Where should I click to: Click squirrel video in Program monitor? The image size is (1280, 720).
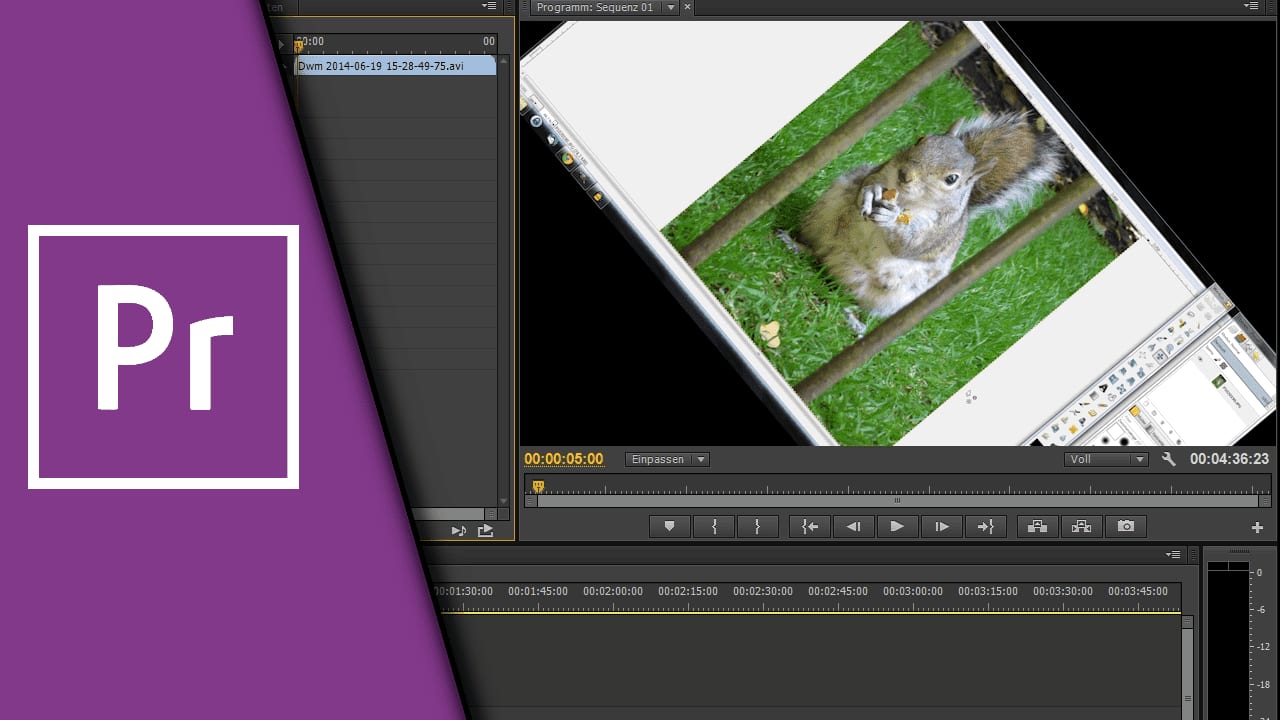pos(898,233)
